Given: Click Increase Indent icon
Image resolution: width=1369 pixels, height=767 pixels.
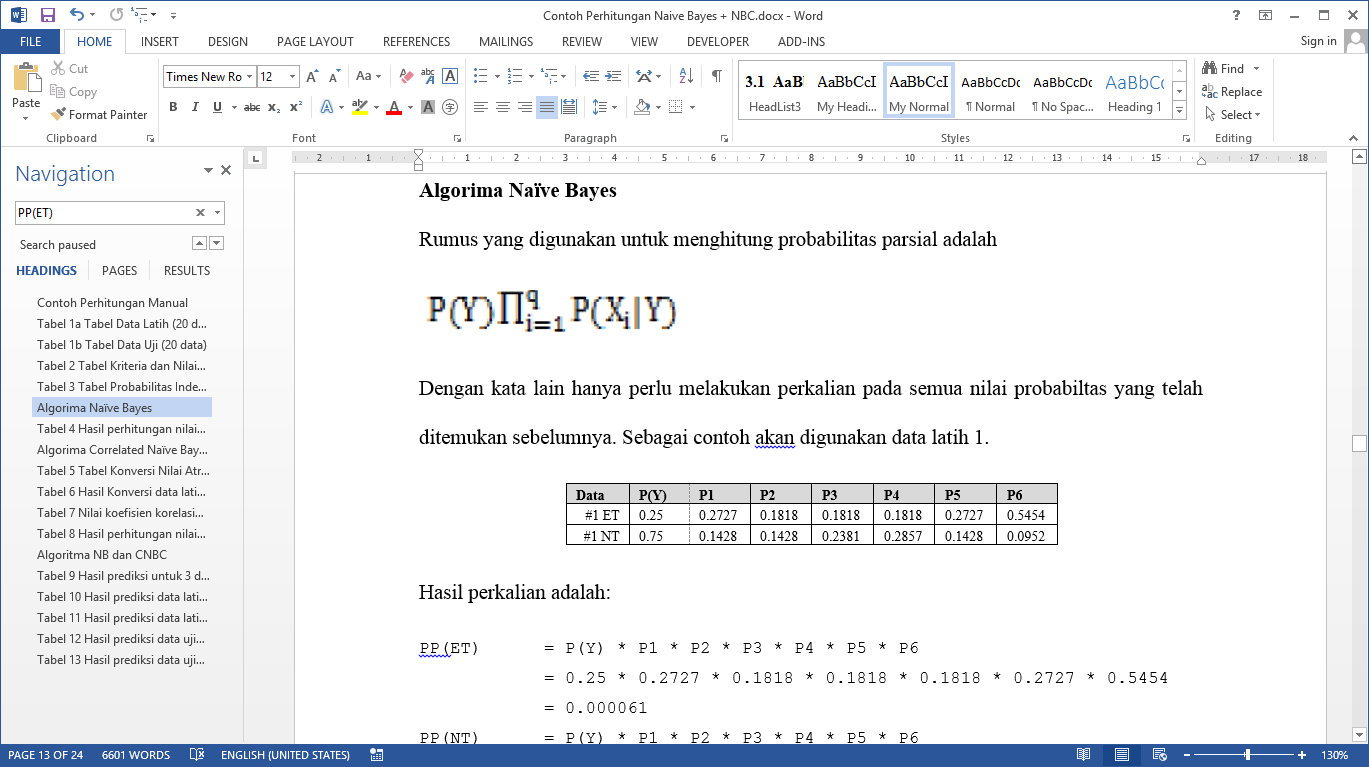Looking at the screenshot, I should [x=612, y=76].
